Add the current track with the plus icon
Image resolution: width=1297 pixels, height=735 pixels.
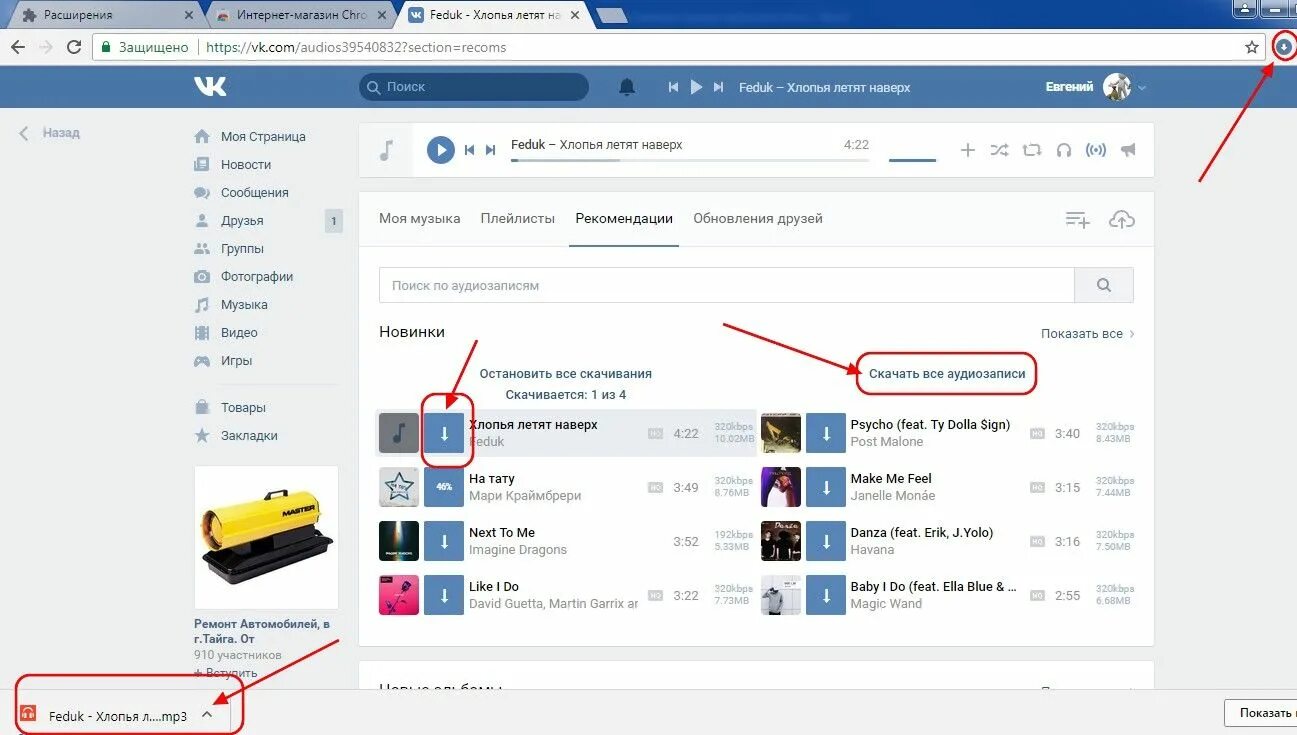click(967, 150)
